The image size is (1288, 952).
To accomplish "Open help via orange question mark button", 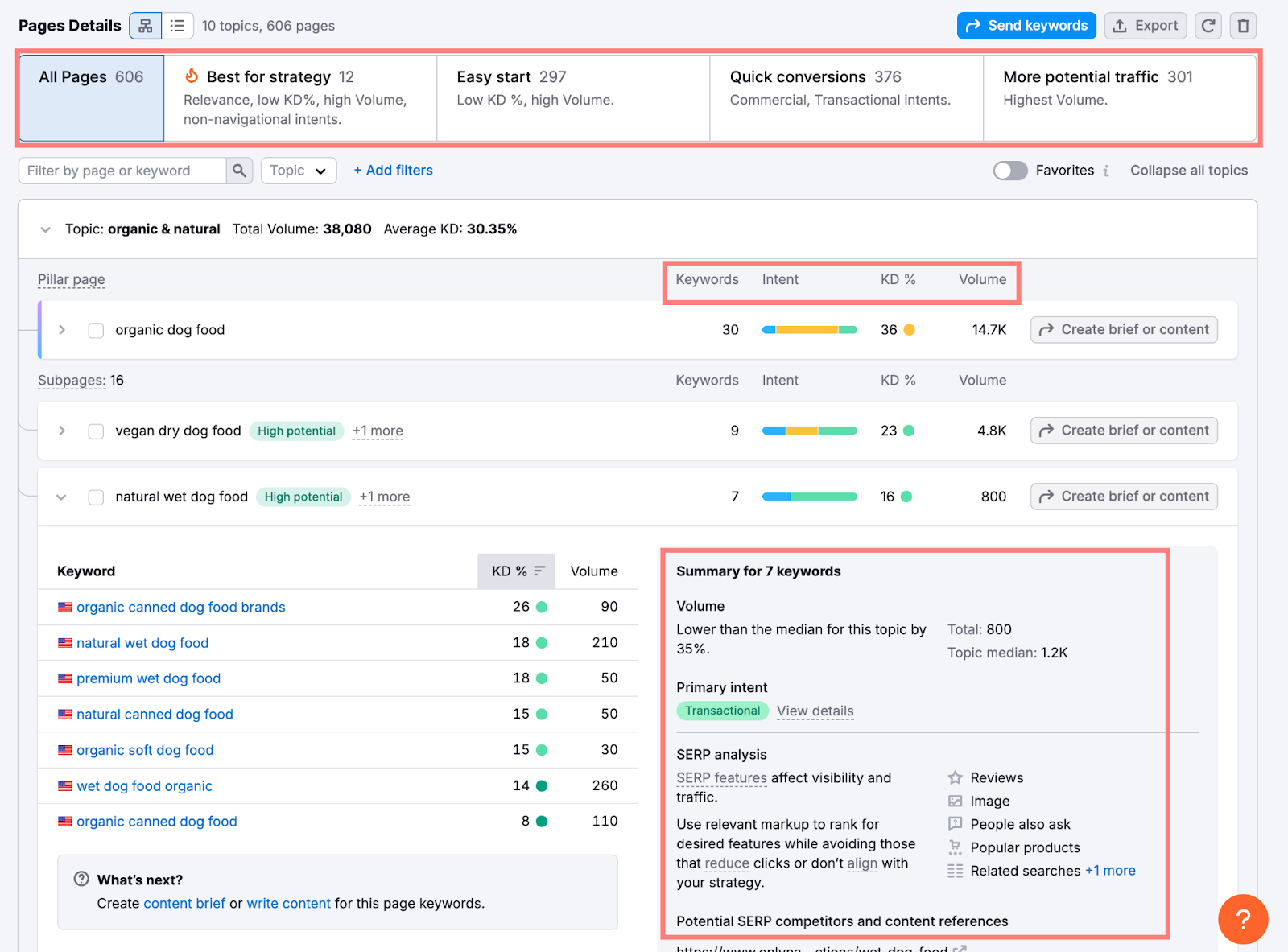I will pos(1243,919).
